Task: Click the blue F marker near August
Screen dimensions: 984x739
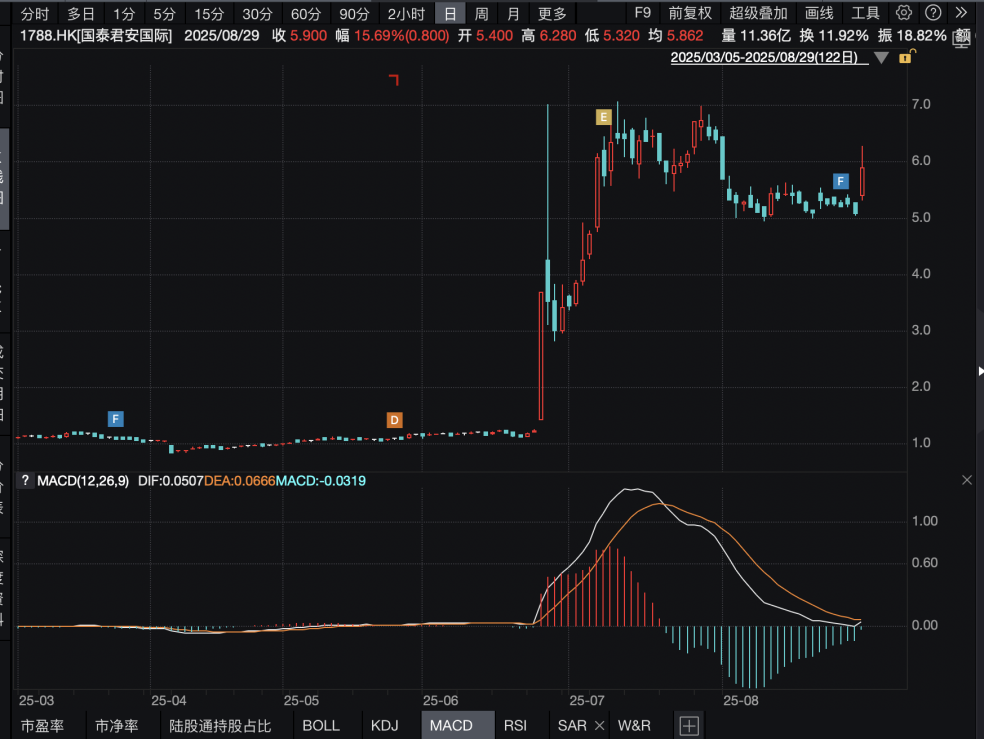Action: (x=841, y=181)
